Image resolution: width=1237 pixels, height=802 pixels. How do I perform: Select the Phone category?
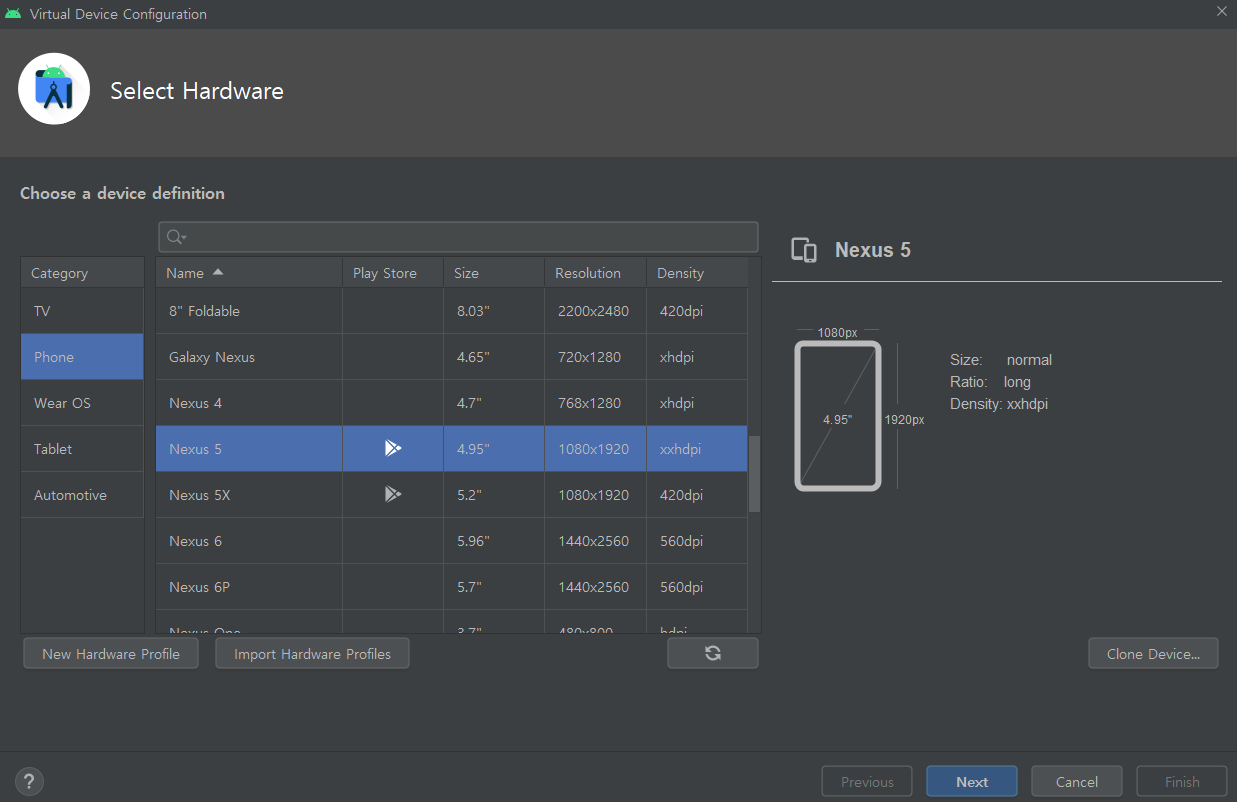click(82, 357)
